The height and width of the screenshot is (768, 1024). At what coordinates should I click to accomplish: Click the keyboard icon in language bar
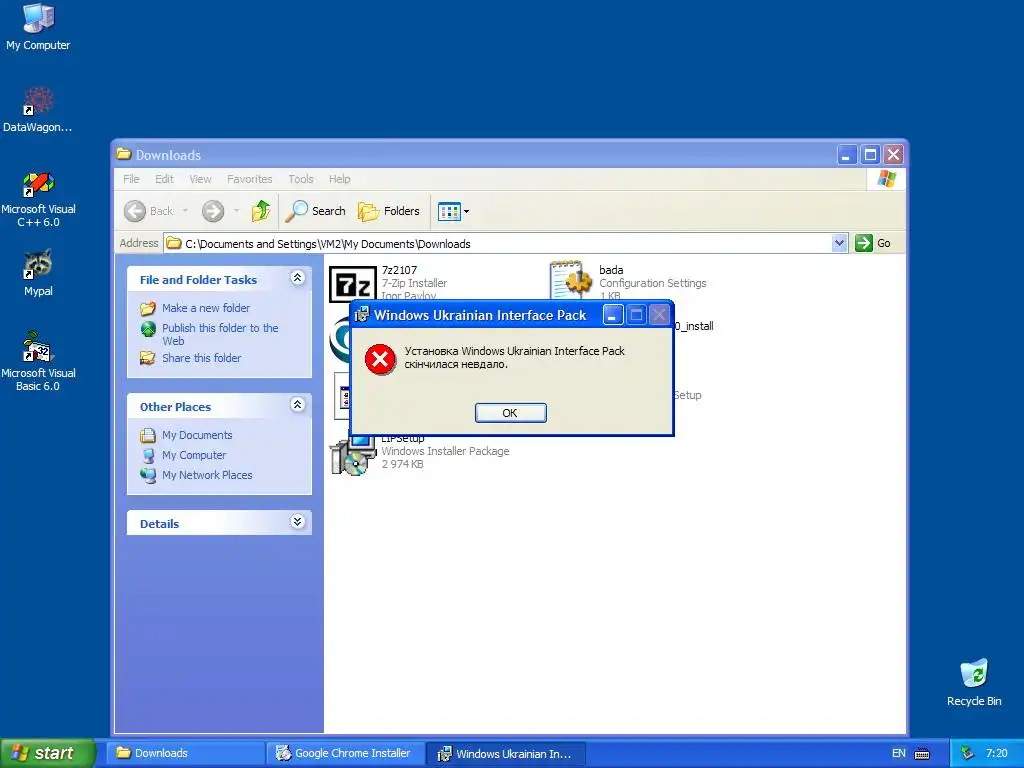[x=922, y=754]
